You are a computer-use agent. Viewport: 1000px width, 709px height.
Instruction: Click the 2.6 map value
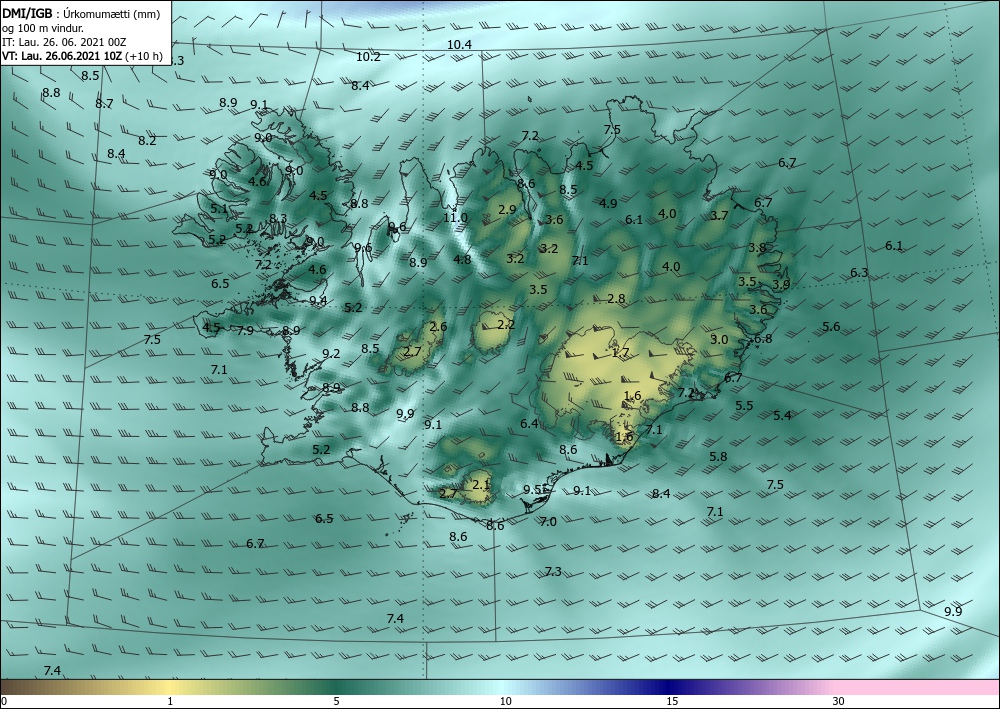tap(438, 327)
